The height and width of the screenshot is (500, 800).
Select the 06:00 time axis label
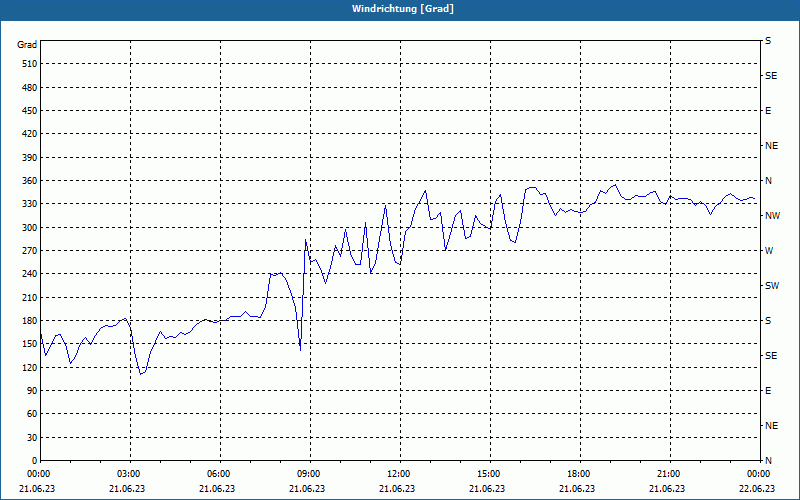pos(220,473)
